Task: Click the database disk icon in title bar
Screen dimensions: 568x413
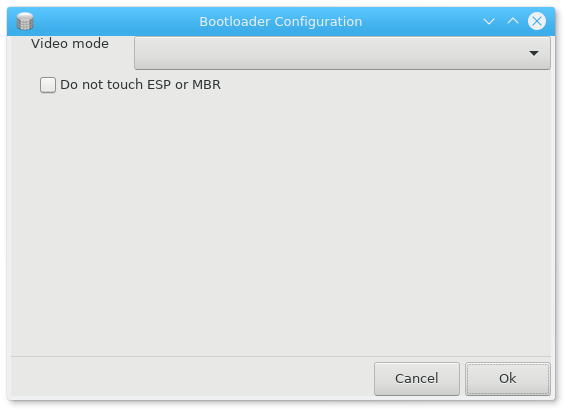Action: coord(25,21)
